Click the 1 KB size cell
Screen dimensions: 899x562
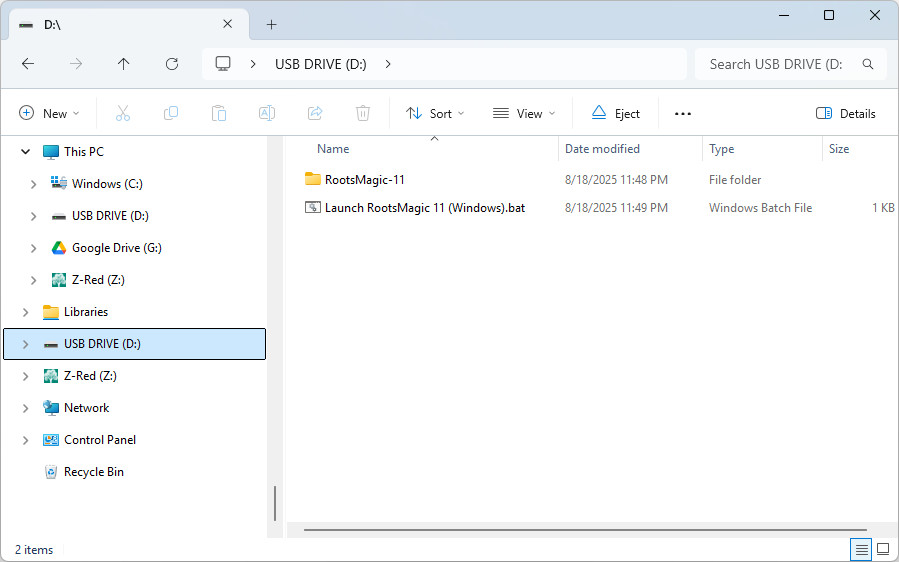click(x=883, y=208)
